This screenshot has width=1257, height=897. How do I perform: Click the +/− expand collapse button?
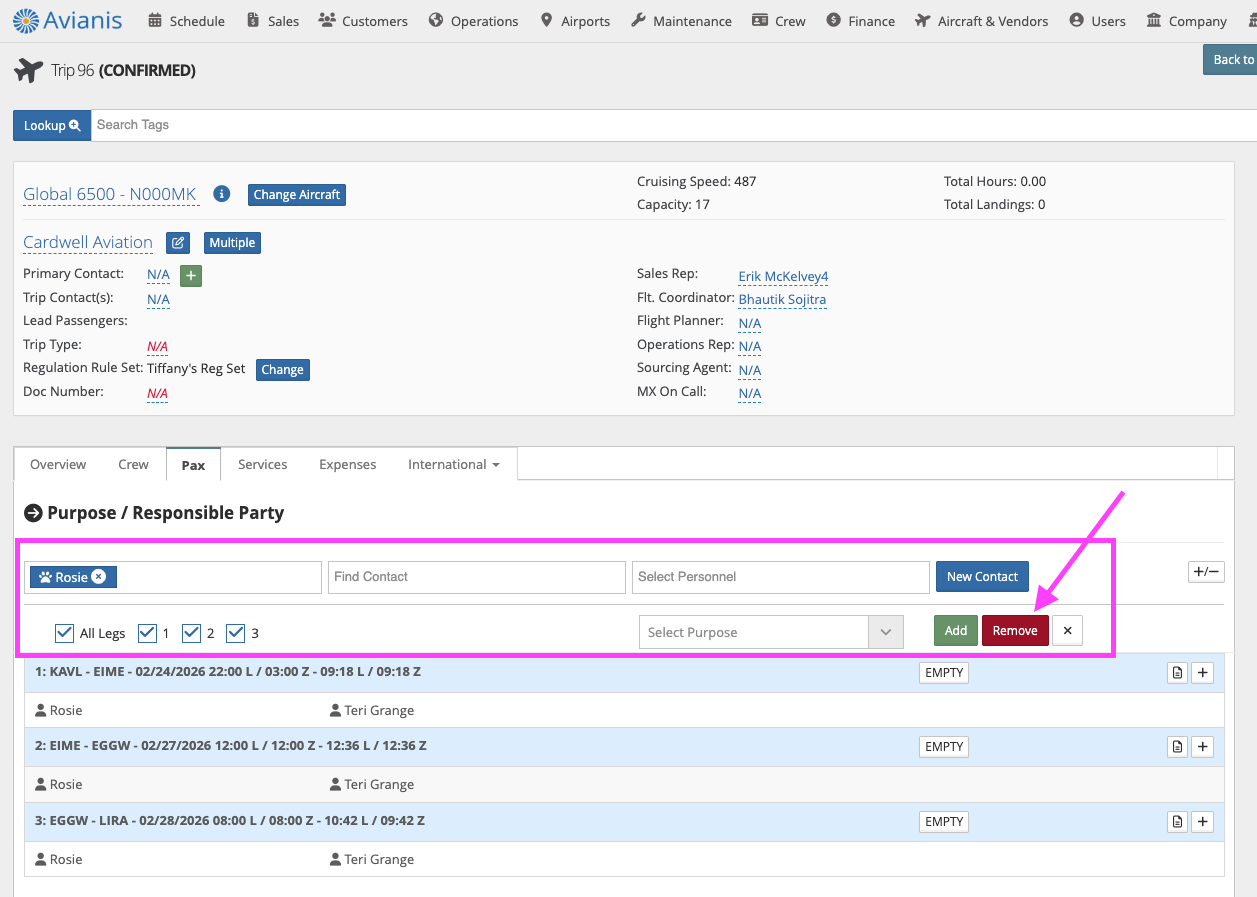(1205, 572)
